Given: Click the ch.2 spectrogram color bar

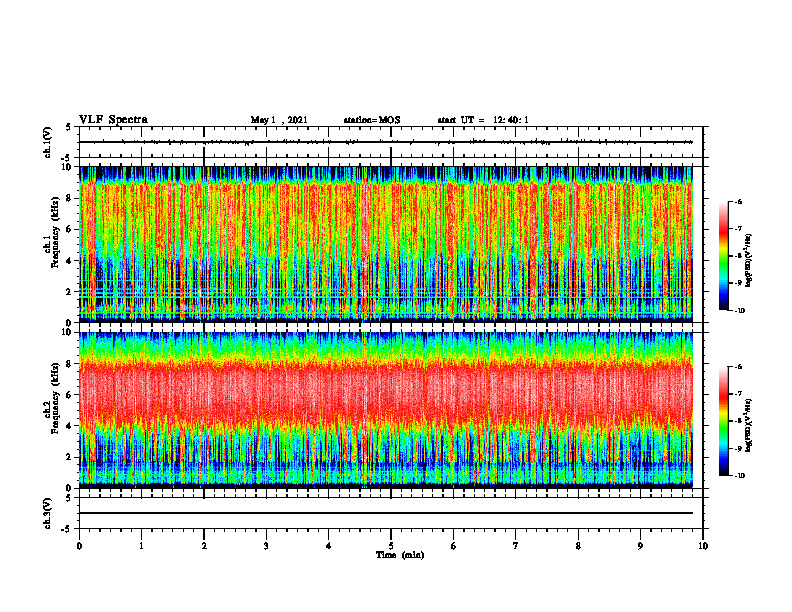Looking at the screenshot, I should click(723, 421).
